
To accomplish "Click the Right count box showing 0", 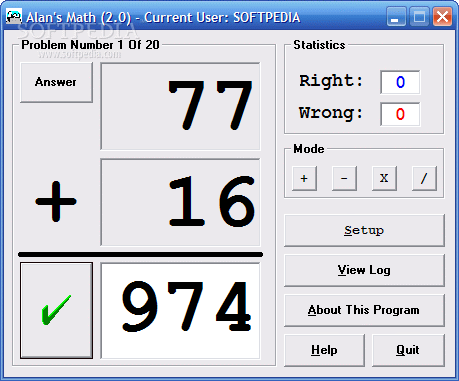I will coord(400,82).
